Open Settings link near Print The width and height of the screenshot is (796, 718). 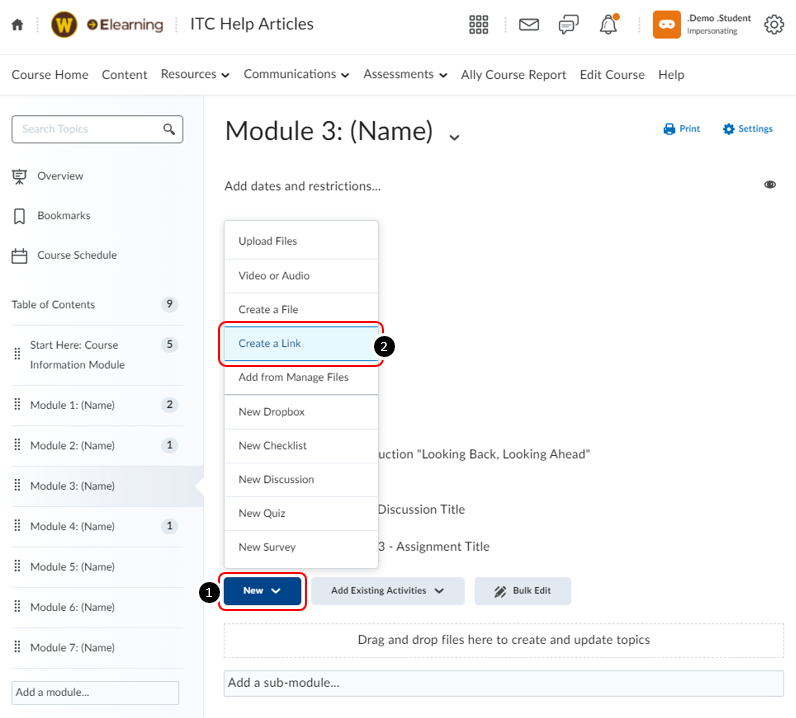tap(747, 129)
